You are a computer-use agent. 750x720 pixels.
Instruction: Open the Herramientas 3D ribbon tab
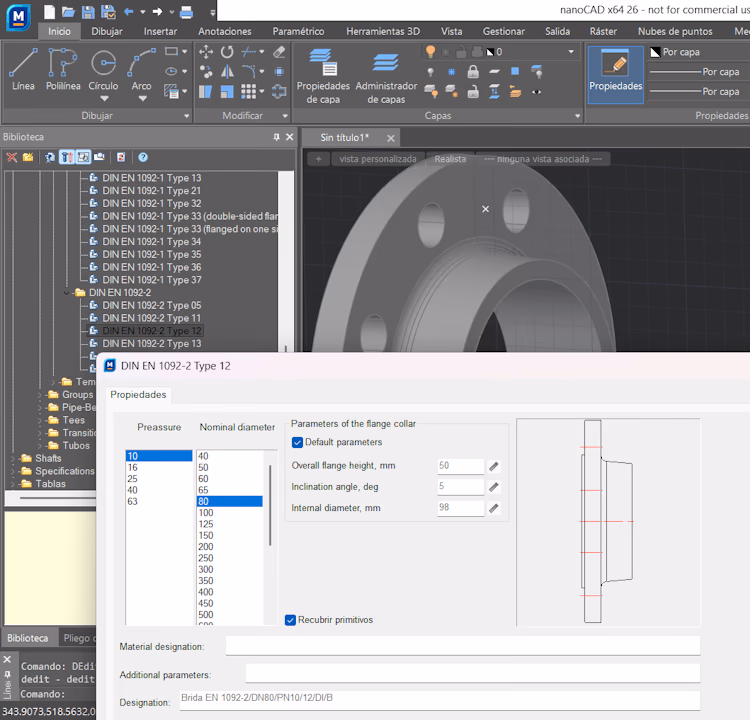pos(383,32)
